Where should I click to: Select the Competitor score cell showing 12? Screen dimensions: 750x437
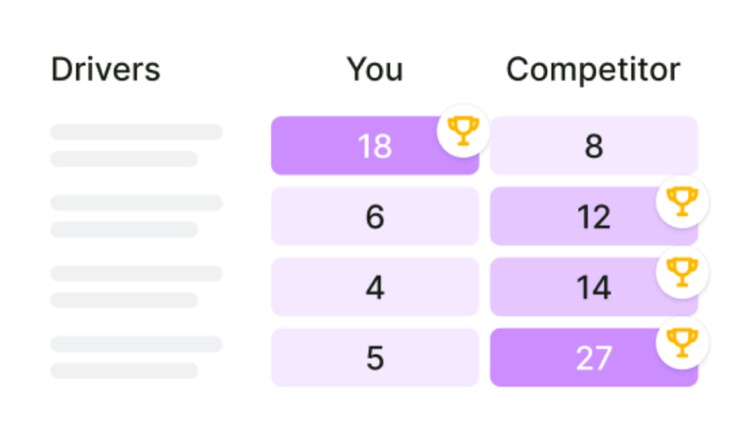[x=594, y=216]
